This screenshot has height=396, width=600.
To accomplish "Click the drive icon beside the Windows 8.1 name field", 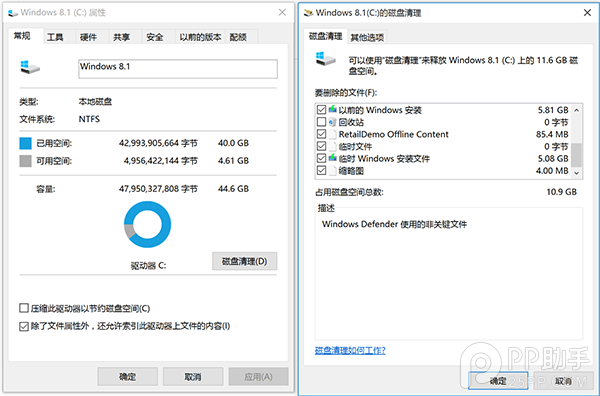I will coord(30,67).
